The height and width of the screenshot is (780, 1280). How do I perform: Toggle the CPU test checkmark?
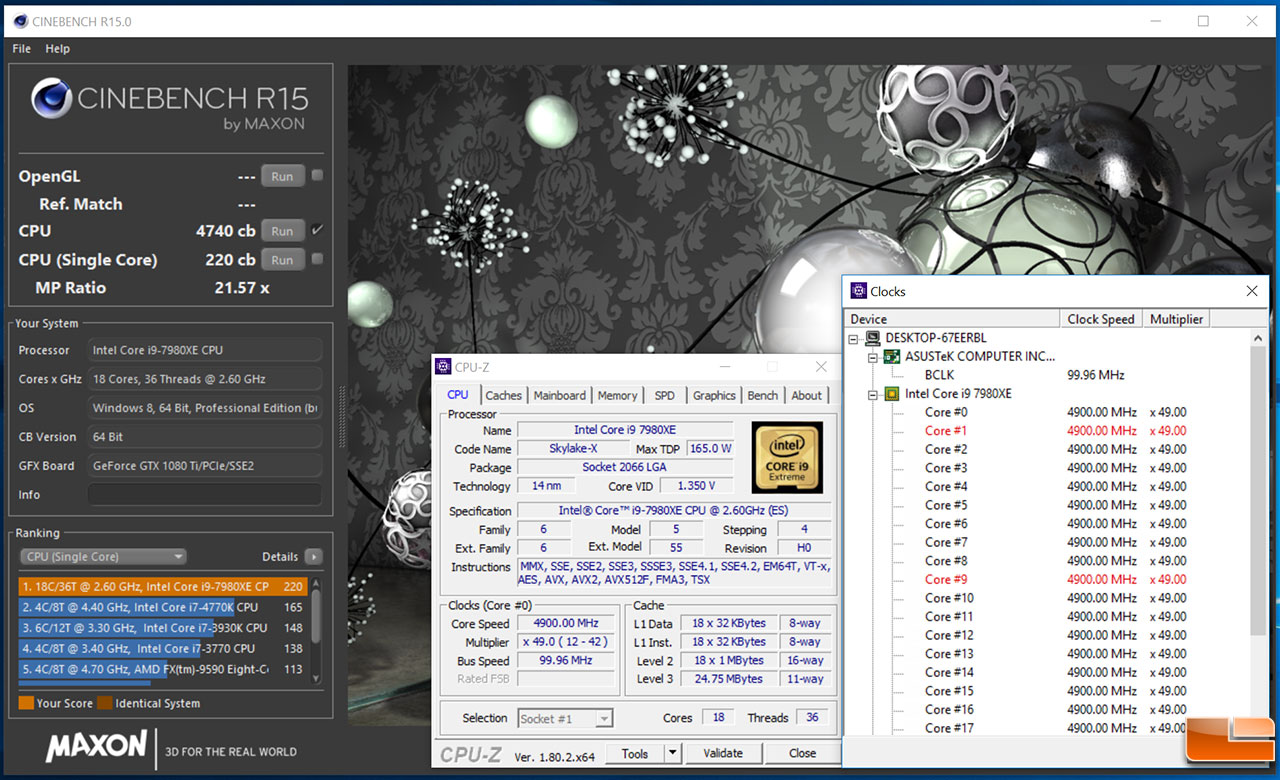pos(317,230)
